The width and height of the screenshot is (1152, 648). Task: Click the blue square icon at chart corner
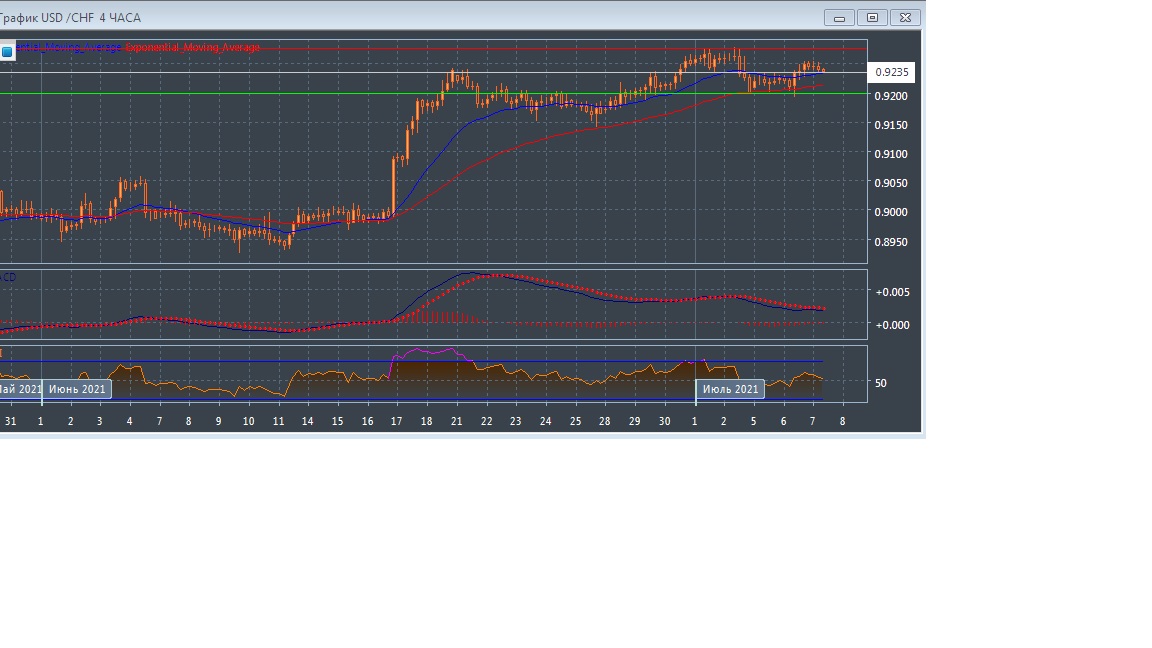tap(7, 52)
